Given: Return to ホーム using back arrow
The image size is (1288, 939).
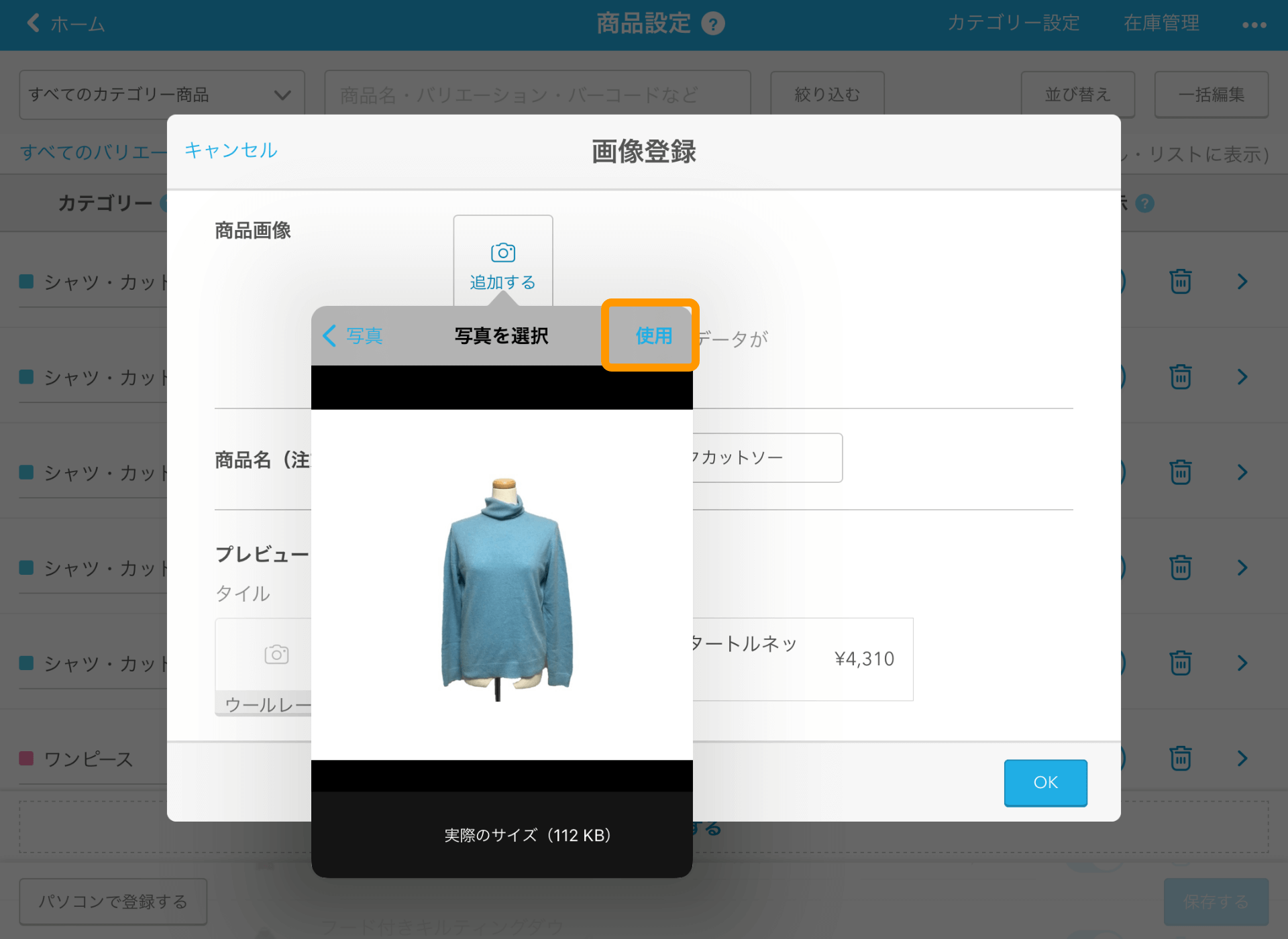Looking at the screenshot, I should pyautogui.click(x=66, y=24).
